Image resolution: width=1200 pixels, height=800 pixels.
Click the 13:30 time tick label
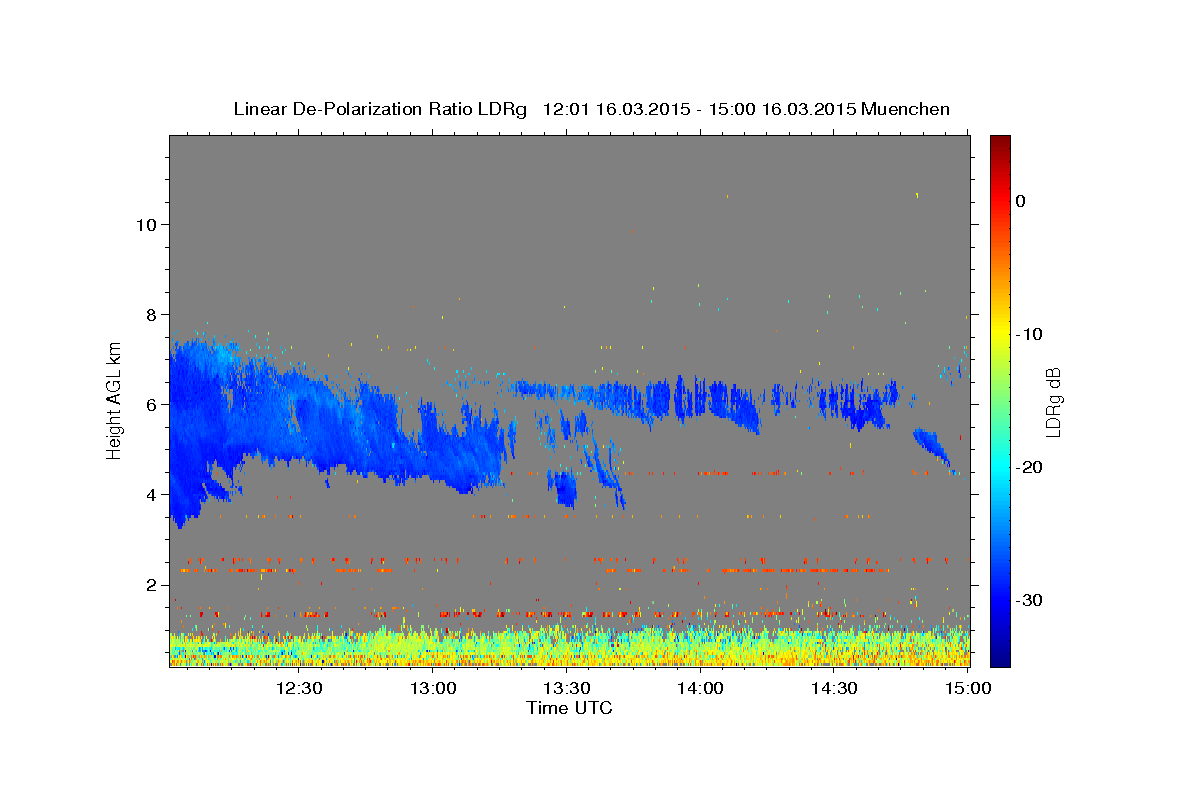pyautogui.click(x=567, y=688)
